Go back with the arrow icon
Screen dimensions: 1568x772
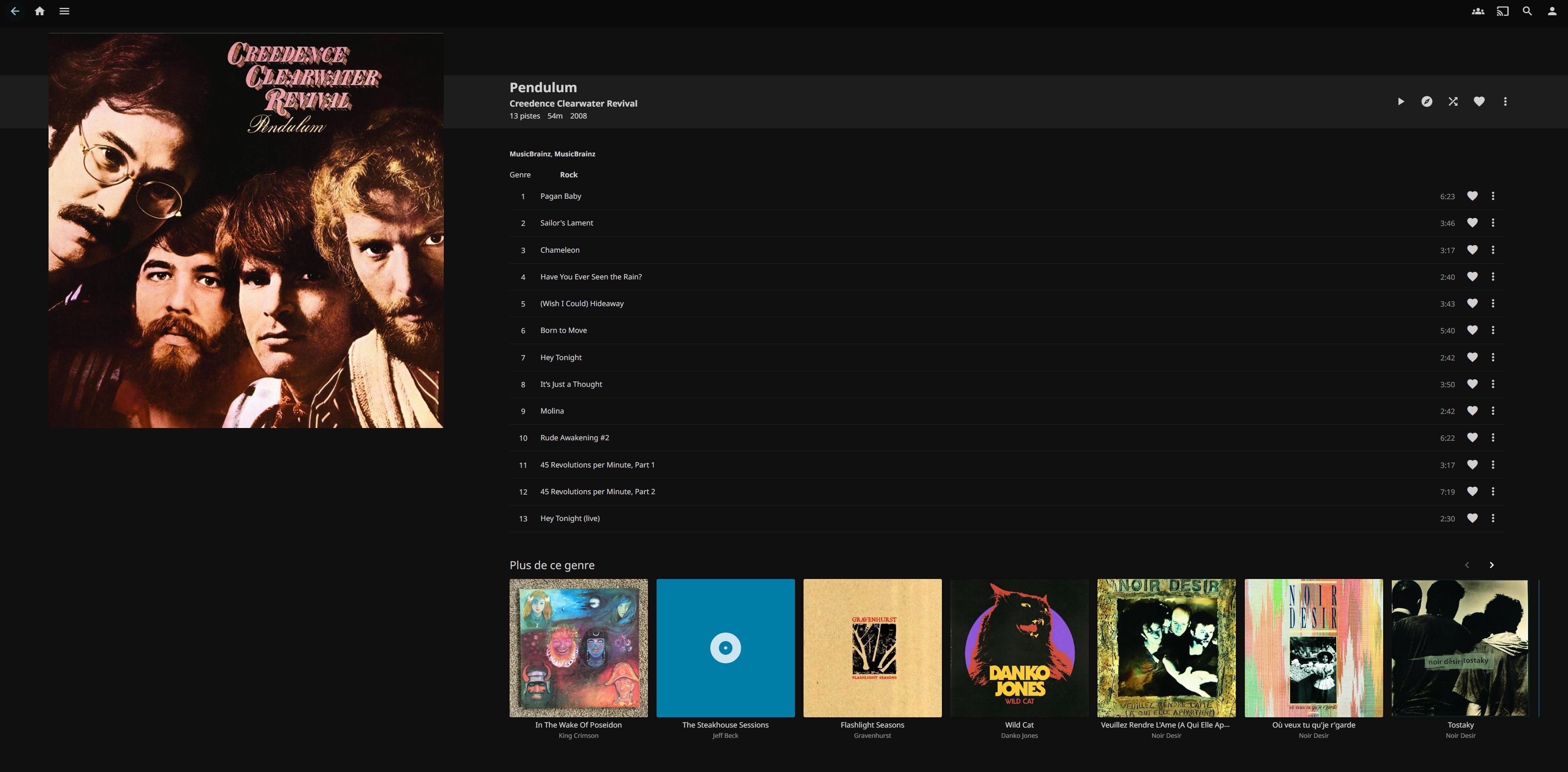click(15, 11)
